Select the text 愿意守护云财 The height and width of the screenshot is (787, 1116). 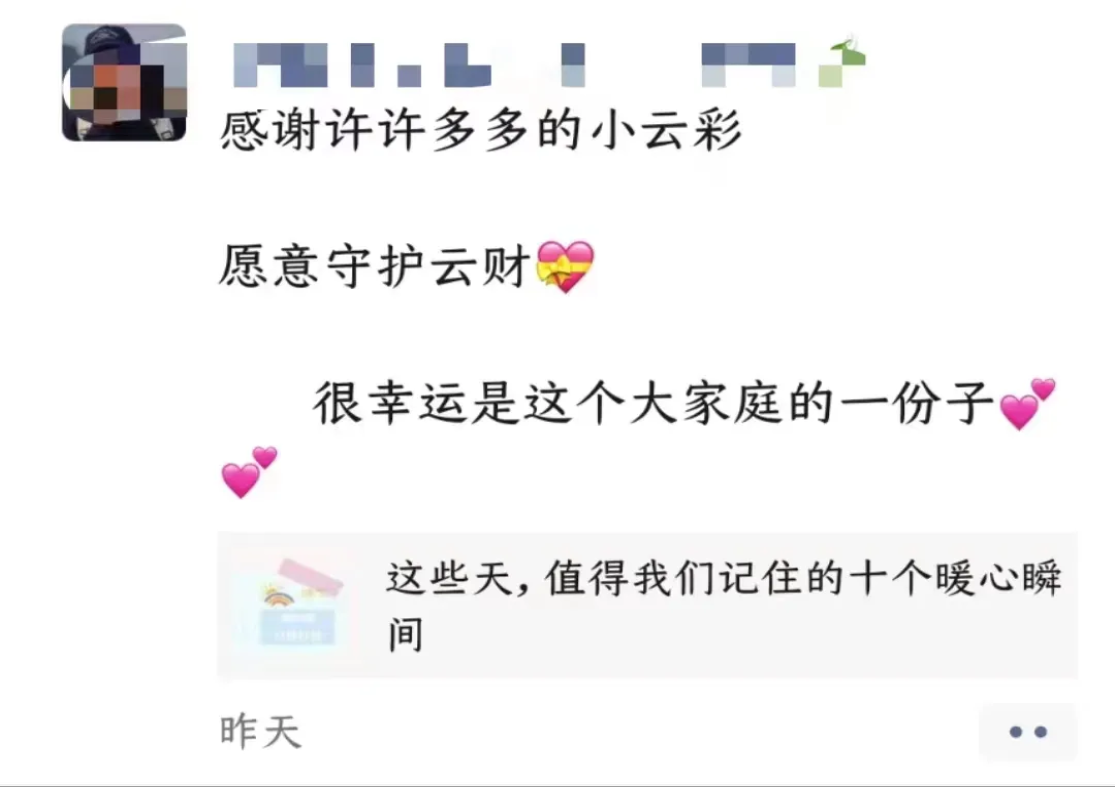[375, 267]
